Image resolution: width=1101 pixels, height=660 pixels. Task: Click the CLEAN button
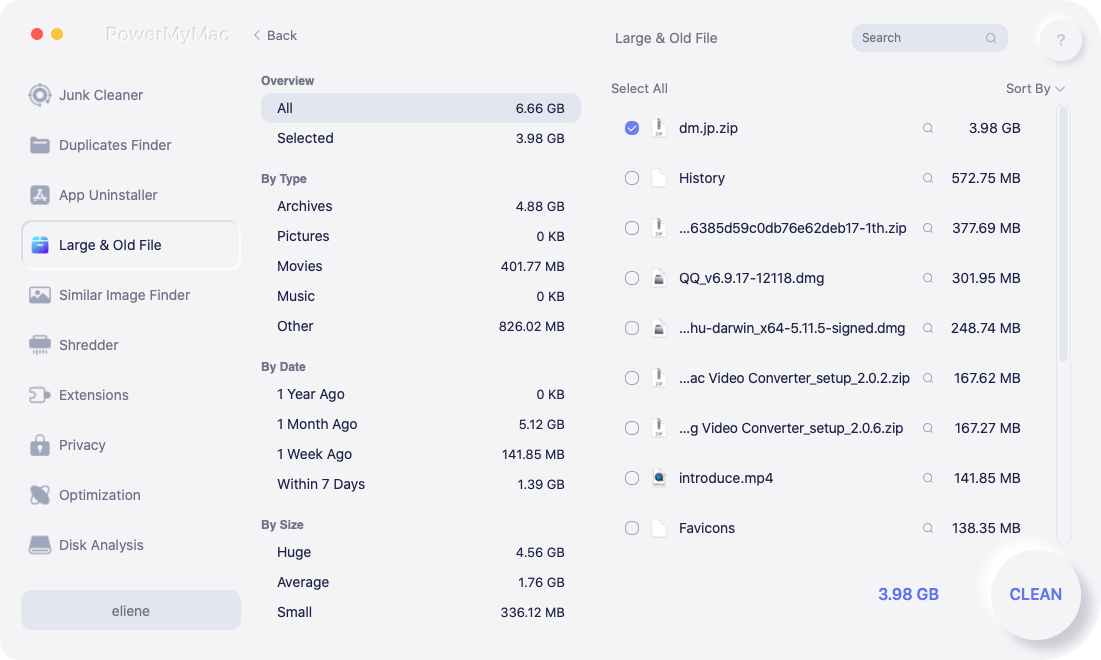pyautogui.click(x=1036, y=595)
